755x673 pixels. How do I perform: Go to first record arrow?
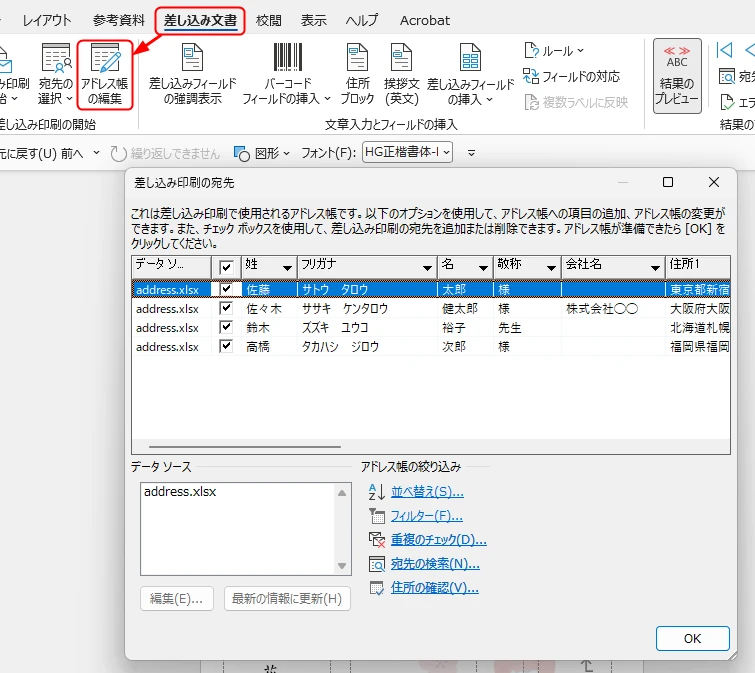coord(724,50)
